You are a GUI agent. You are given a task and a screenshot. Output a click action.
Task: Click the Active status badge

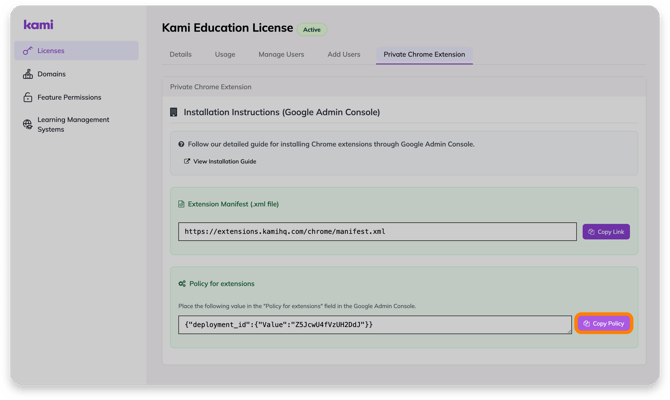312,29
